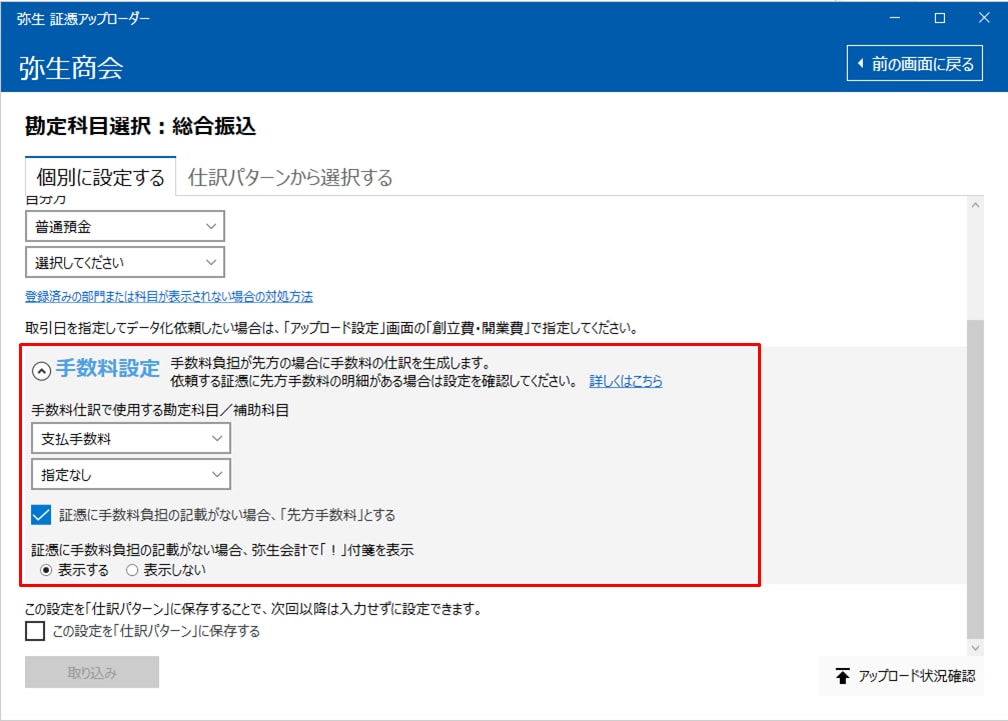Open the 詳しくはこちら link
The image size is (1008, 721).
626,381
